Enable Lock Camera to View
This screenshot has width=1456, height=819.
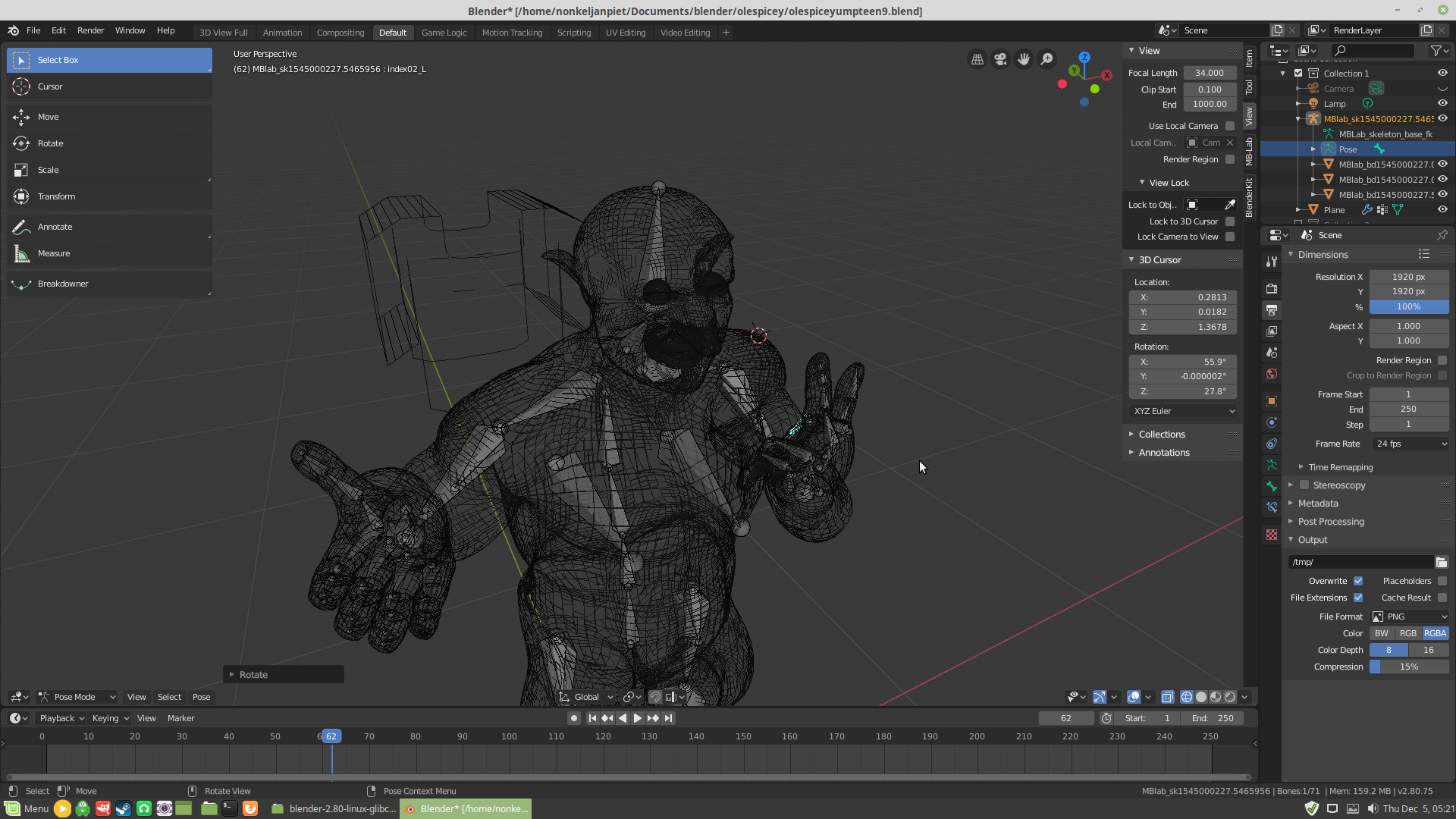(x=1230, y=237)
